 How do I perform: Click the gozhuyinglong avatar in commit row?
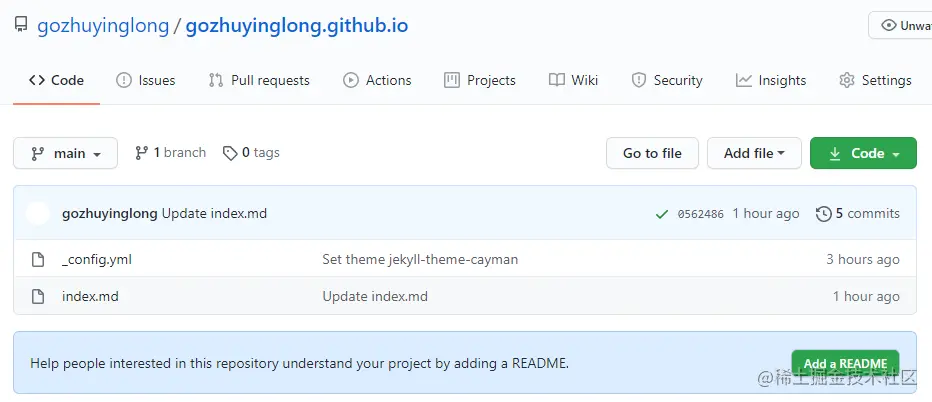(x=37, y=213)
